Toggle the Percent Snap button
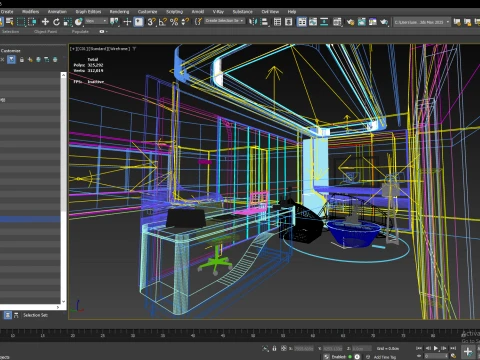 (174, 22)
